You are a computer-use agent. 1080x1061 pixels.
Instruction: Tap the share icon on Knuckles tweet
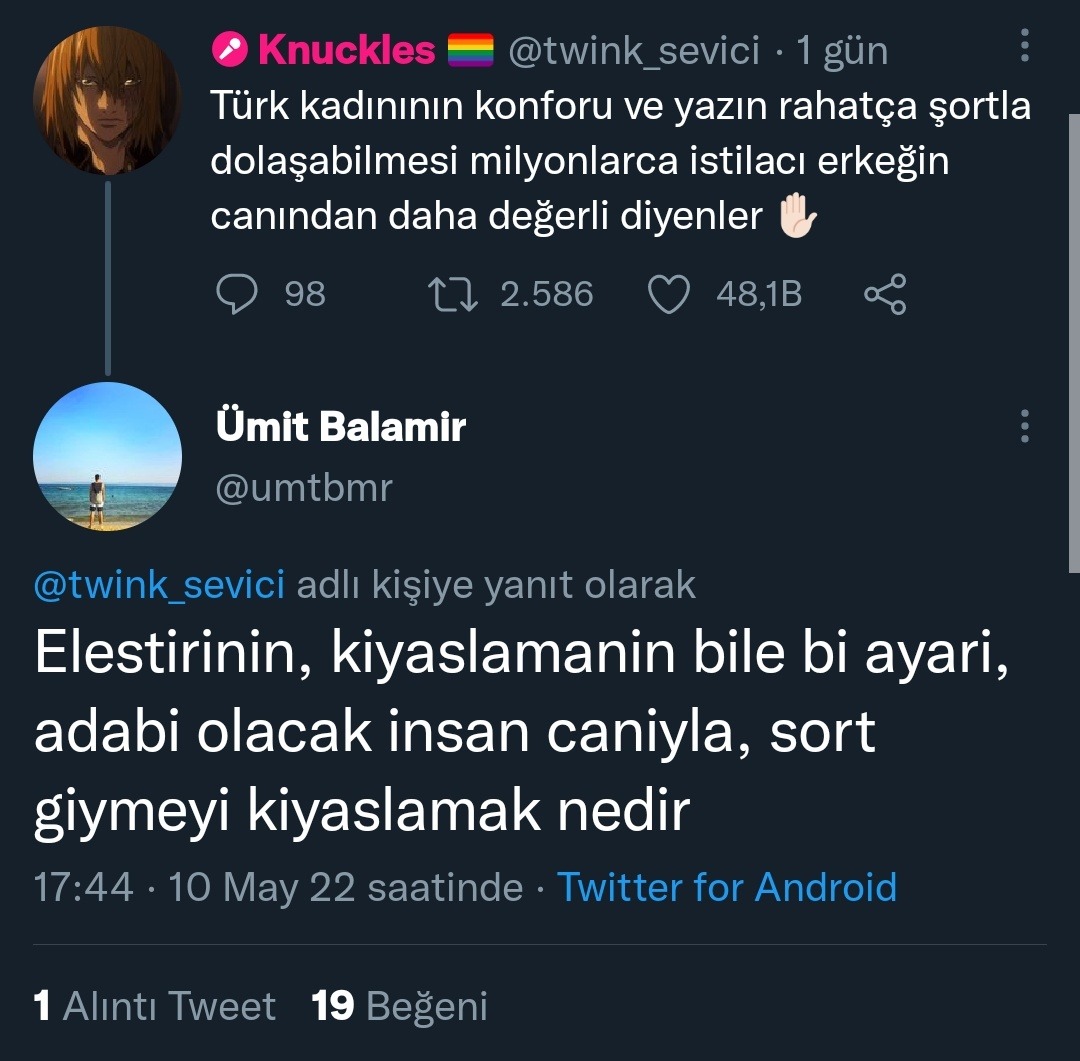(884, 293)
